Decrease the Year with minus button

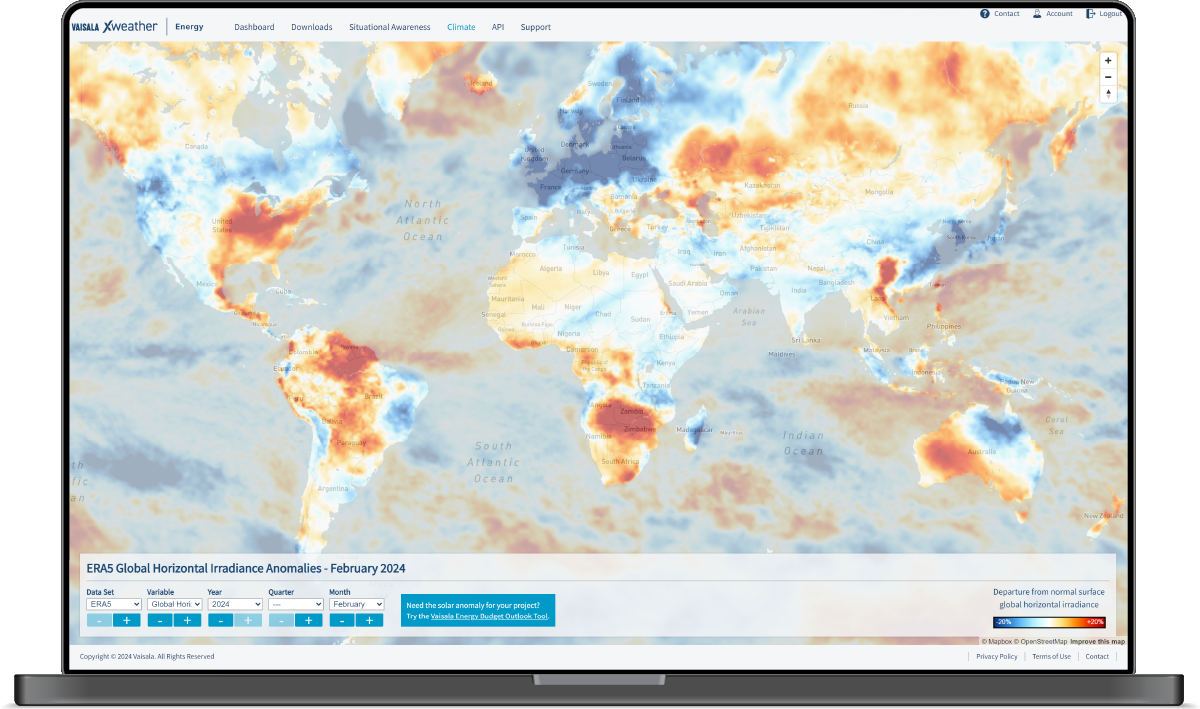[x=221, y=620]
